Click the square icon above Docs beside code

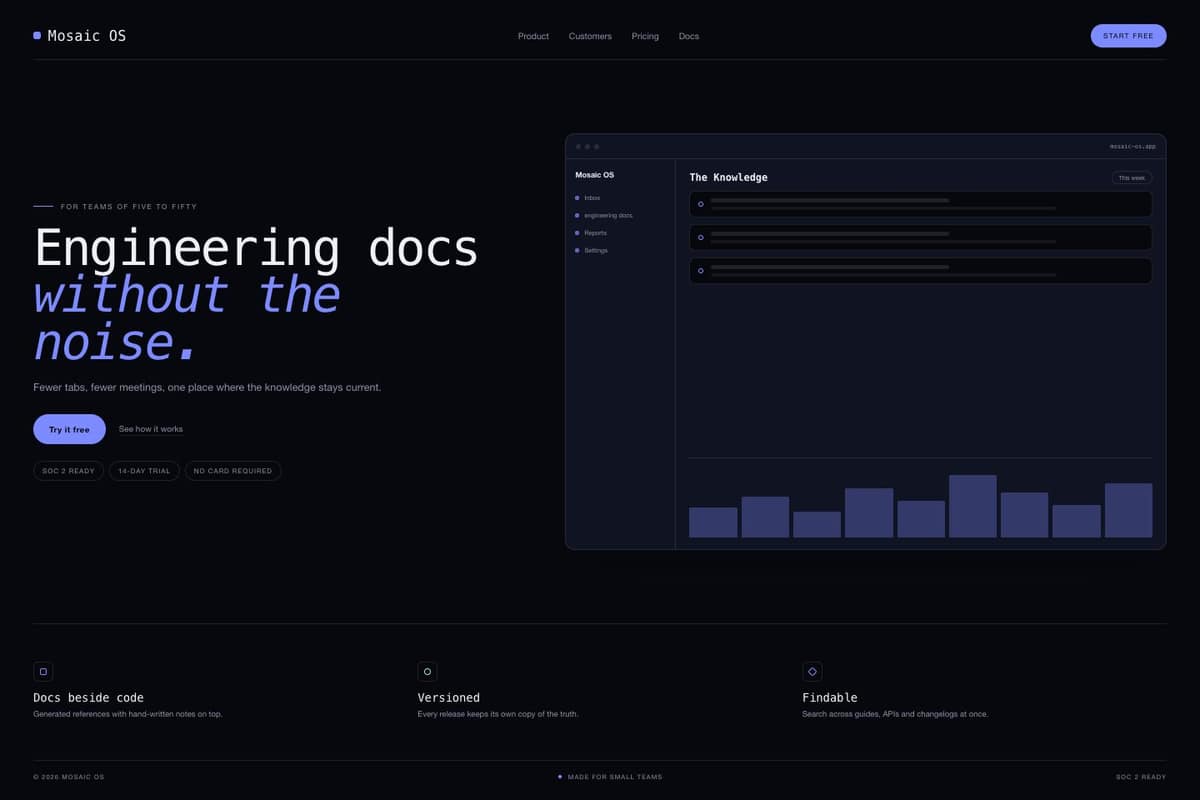pos(43,672)
